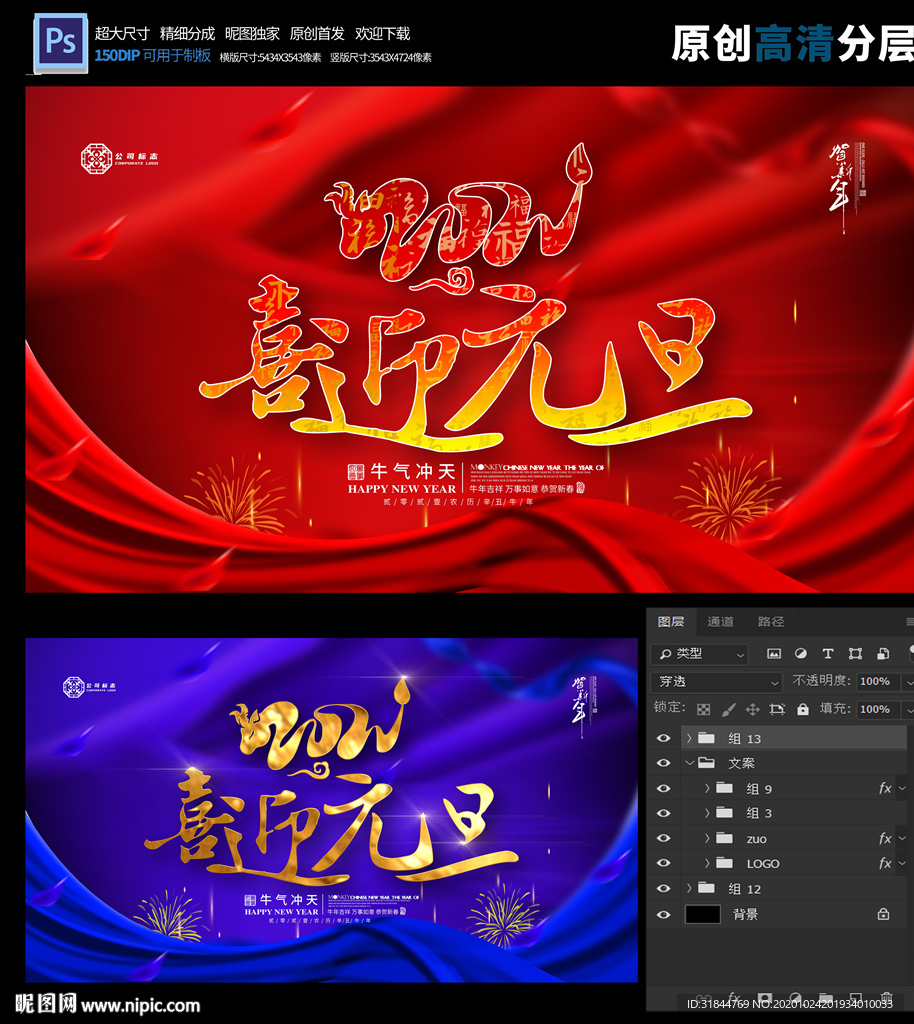Lock image pixels with the brush lock icon
Screen dimensions: 914x1024
727,710
